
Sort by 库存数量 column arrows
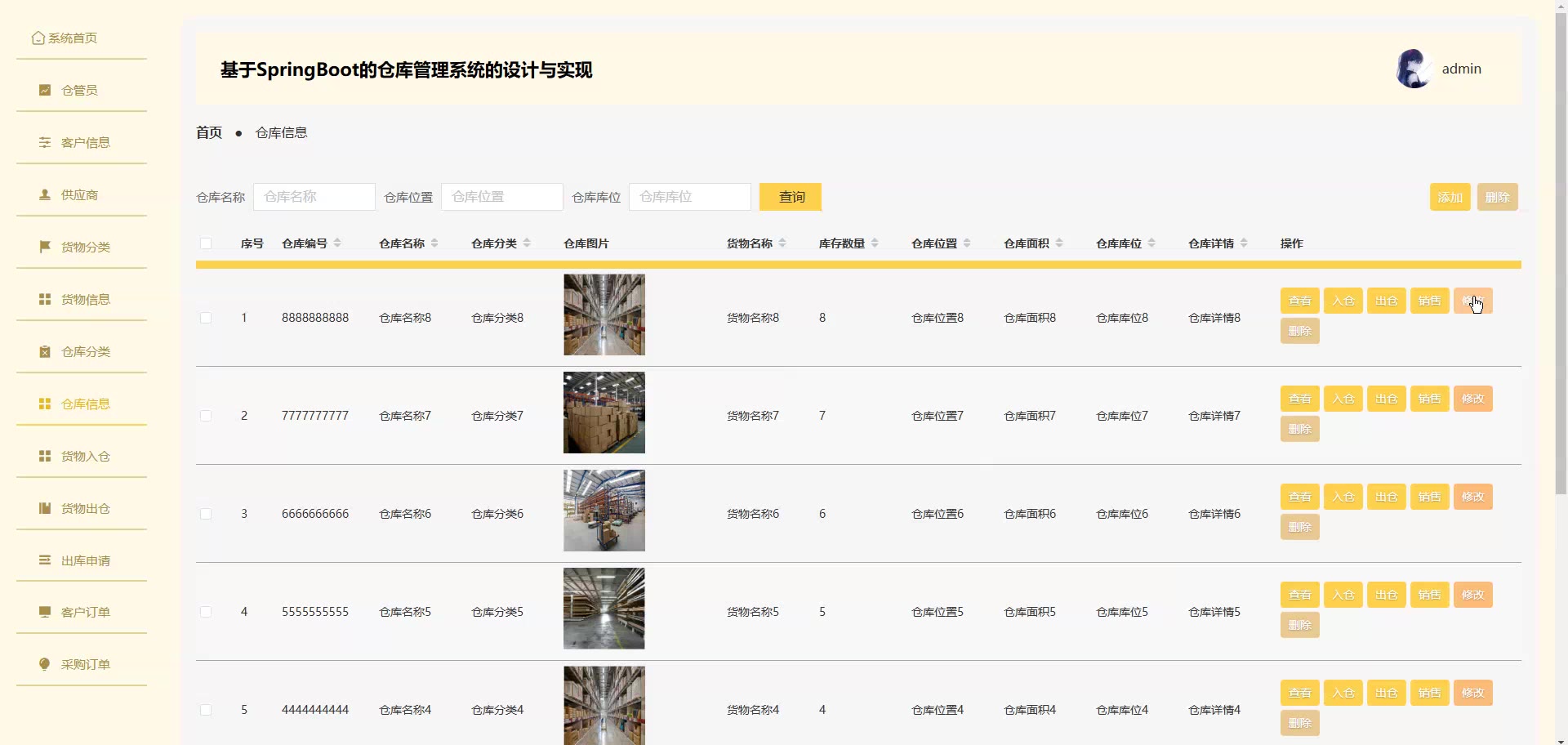point(875,243)
